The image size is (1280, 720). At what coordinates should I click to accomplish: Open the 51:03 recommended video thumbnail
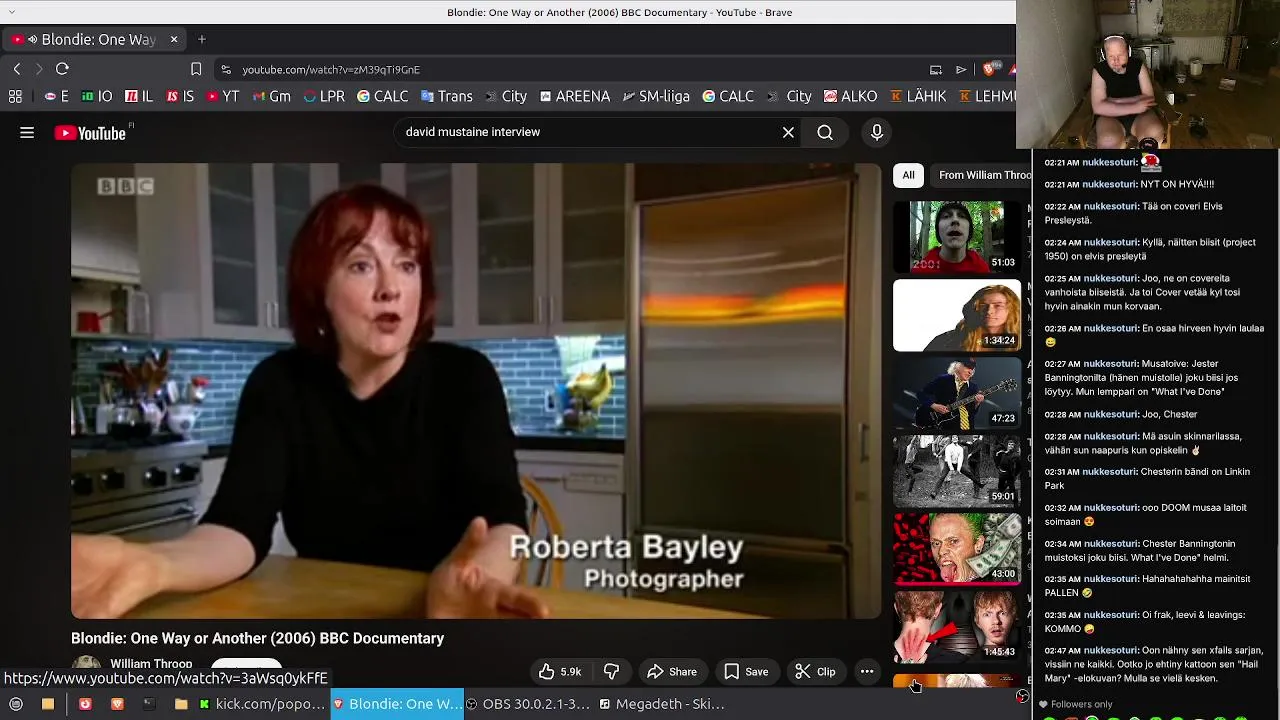957,236
